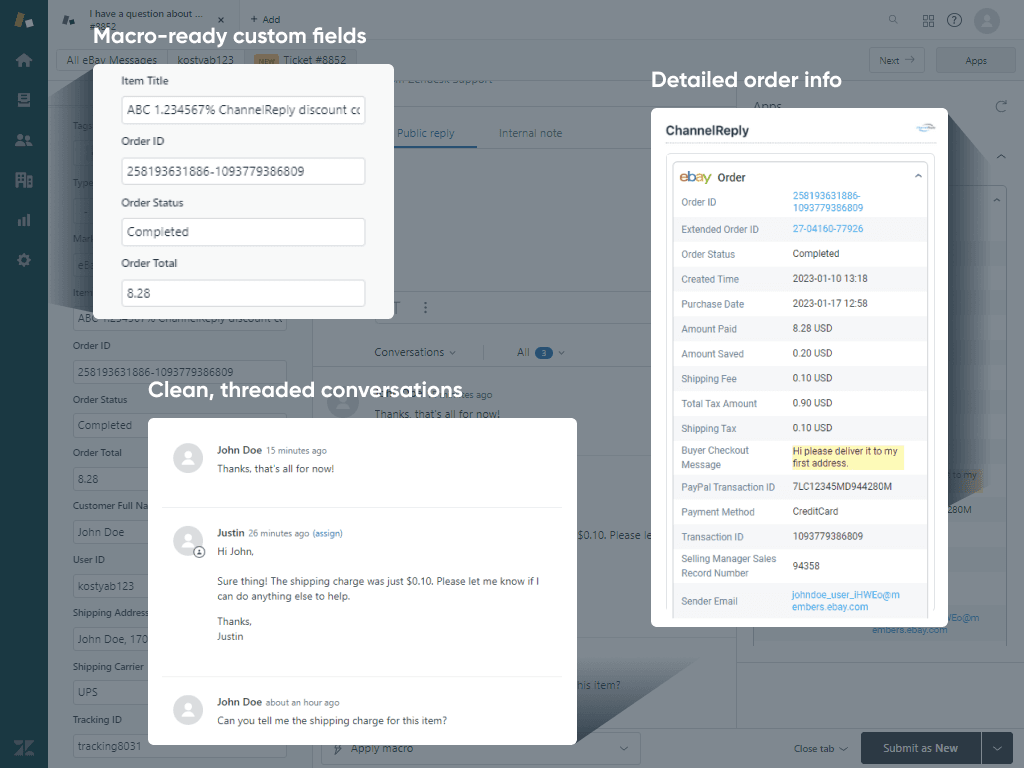
Task: Open the Ticket #8852 breadcrumb tab
Action: tap(301, 60)
